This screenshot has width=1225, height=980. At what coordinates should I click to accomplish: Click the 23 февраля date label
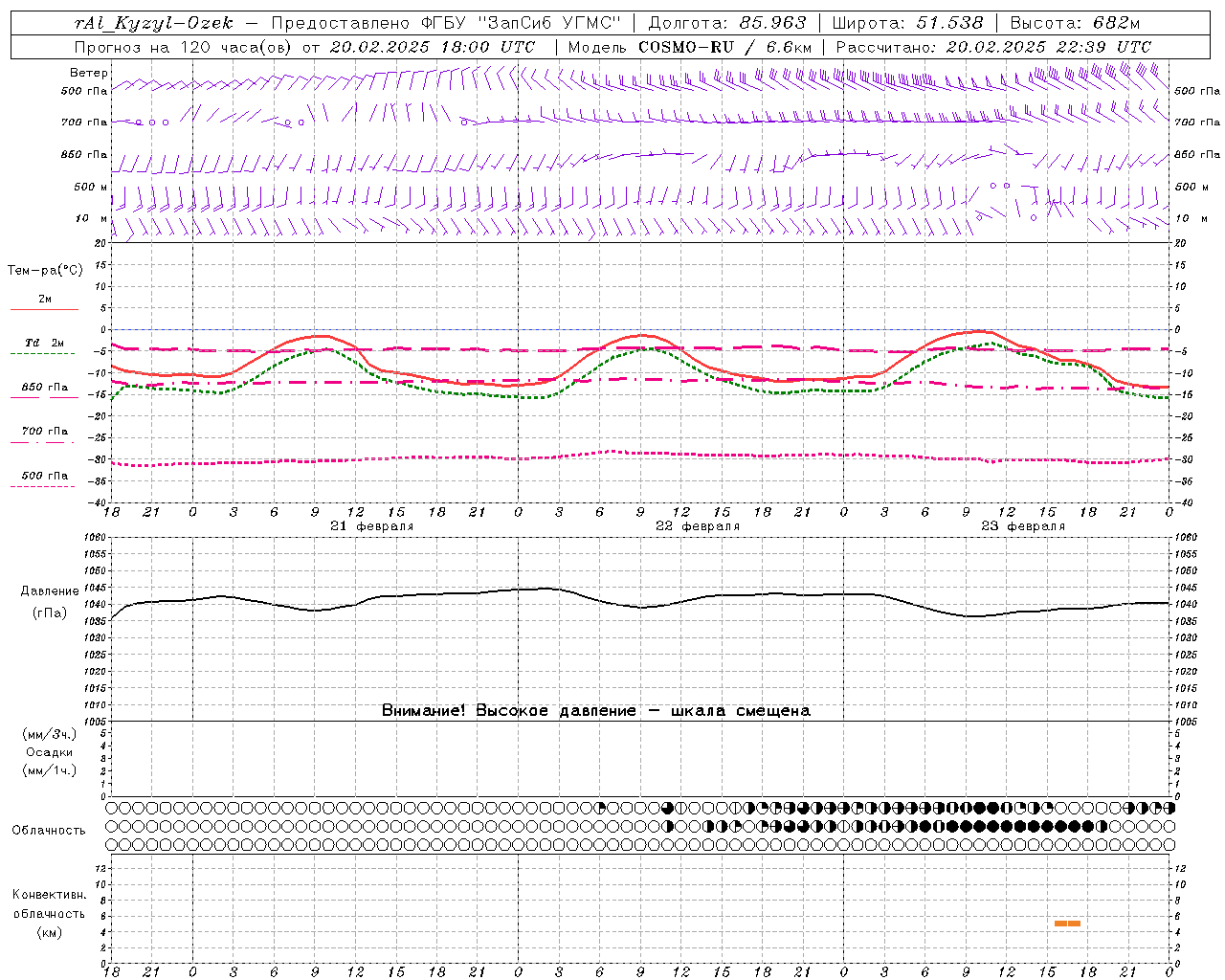point(1023,526)
